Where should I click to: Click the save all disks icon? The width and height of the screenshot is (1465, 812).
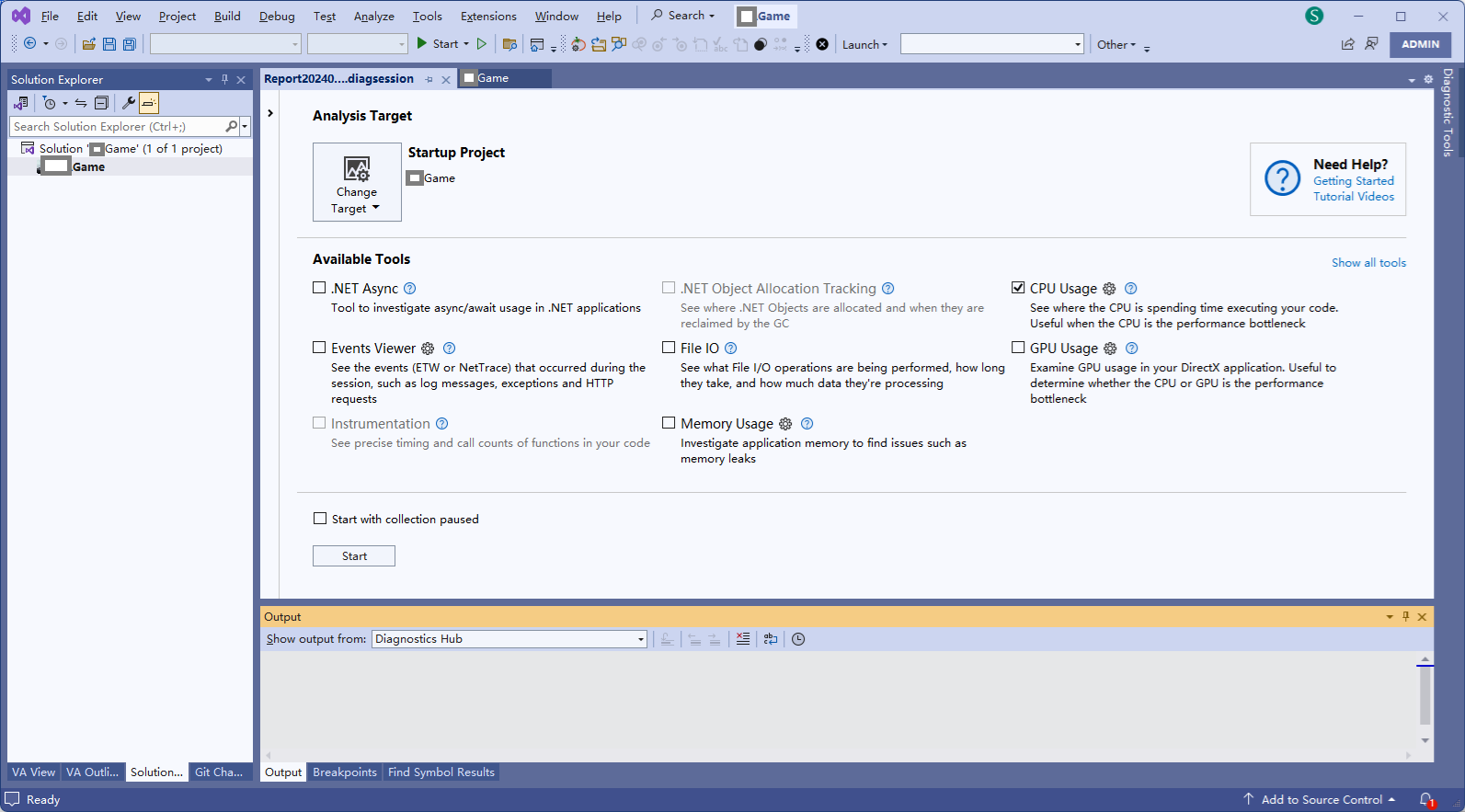point(130,44)
